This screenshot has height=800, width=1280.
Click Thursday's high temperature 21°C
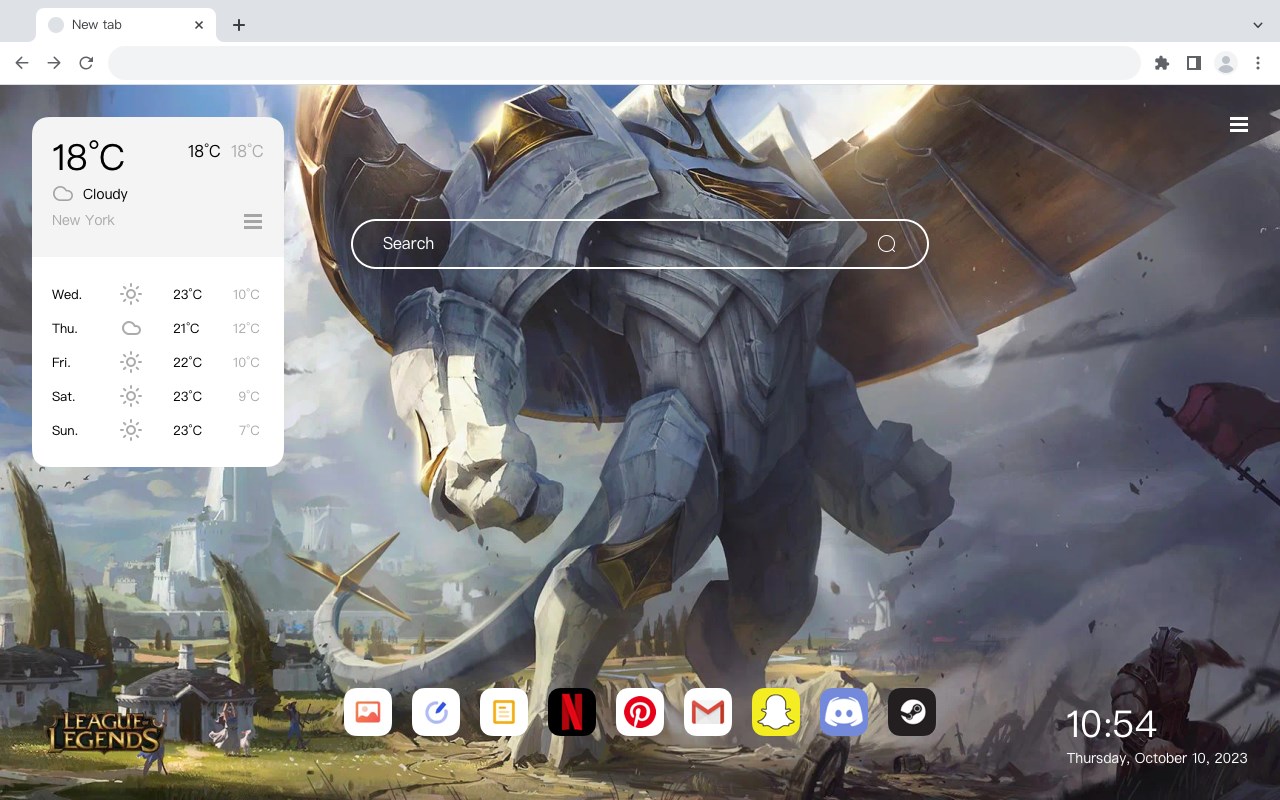click(x=187, y=328)
